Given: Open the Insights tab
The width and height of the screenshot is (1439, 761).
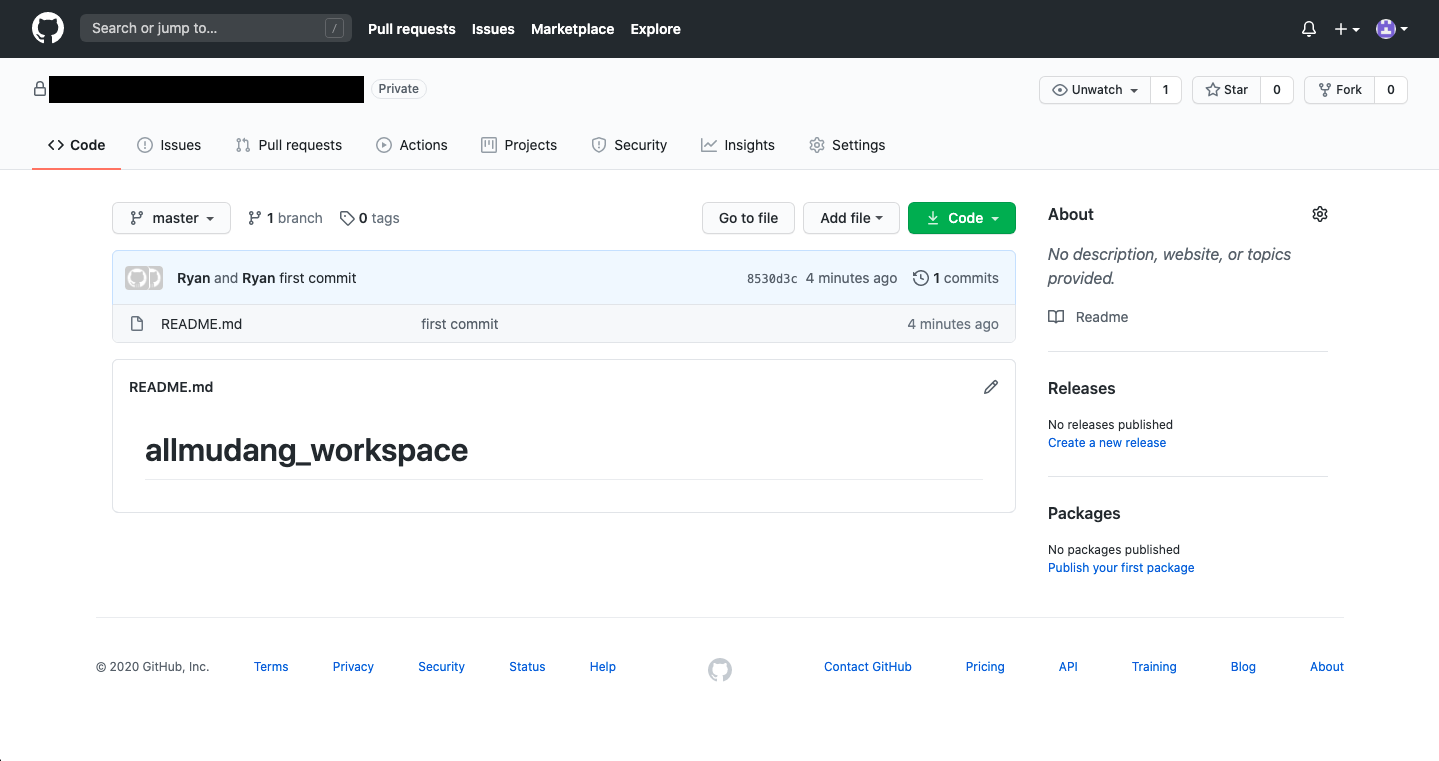Looking at the screenshot, I should coord(738,145).
